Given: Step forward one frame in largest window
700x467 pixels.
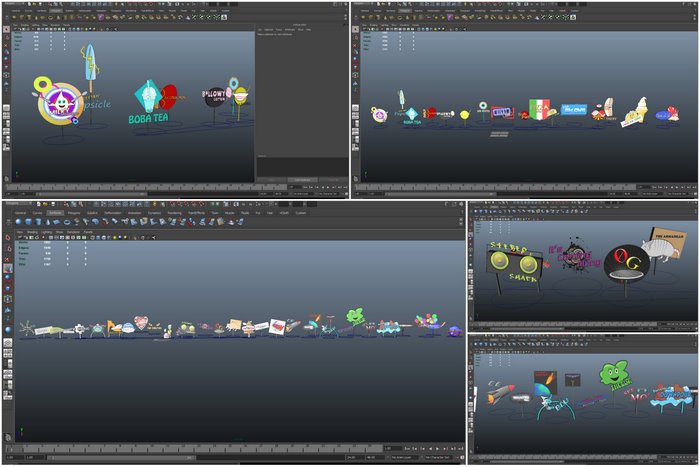Looking at the screenshot, I should click(x=445, y=448).
